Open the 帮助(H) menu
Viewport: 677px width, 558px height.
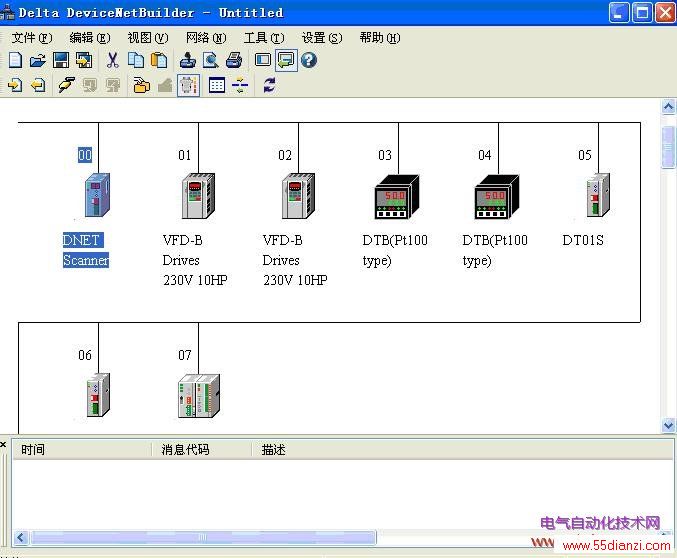[x=380, y=38]
